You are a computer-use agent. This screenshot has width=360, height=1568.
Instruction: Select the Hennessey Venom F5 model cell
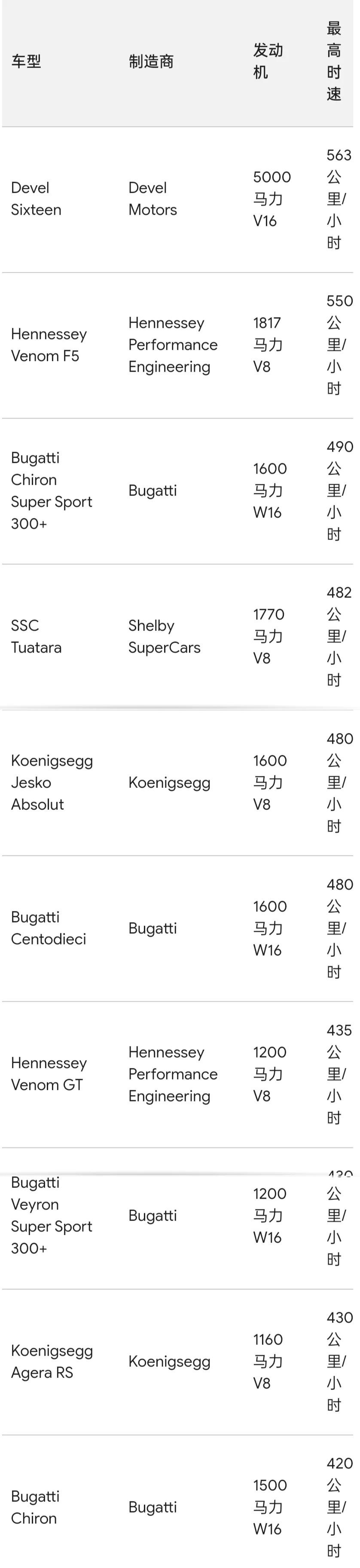pyautogui.click(x=49, y=345)
